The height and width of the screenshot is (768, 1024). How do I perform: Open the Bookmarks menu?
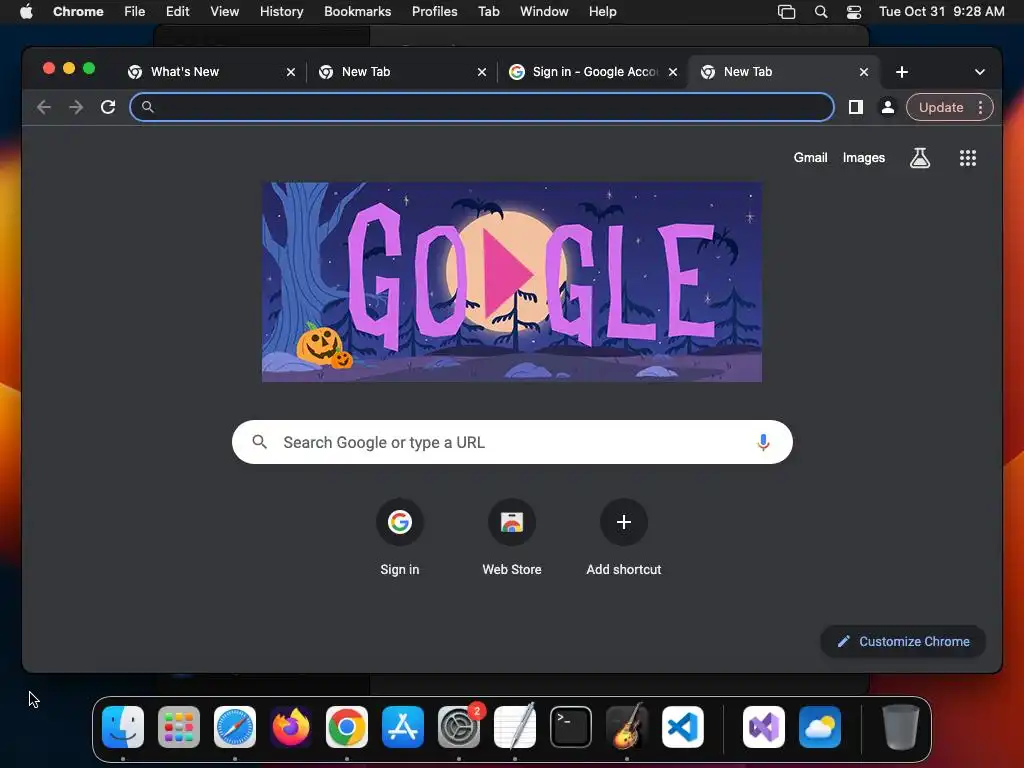coord(357,12)
